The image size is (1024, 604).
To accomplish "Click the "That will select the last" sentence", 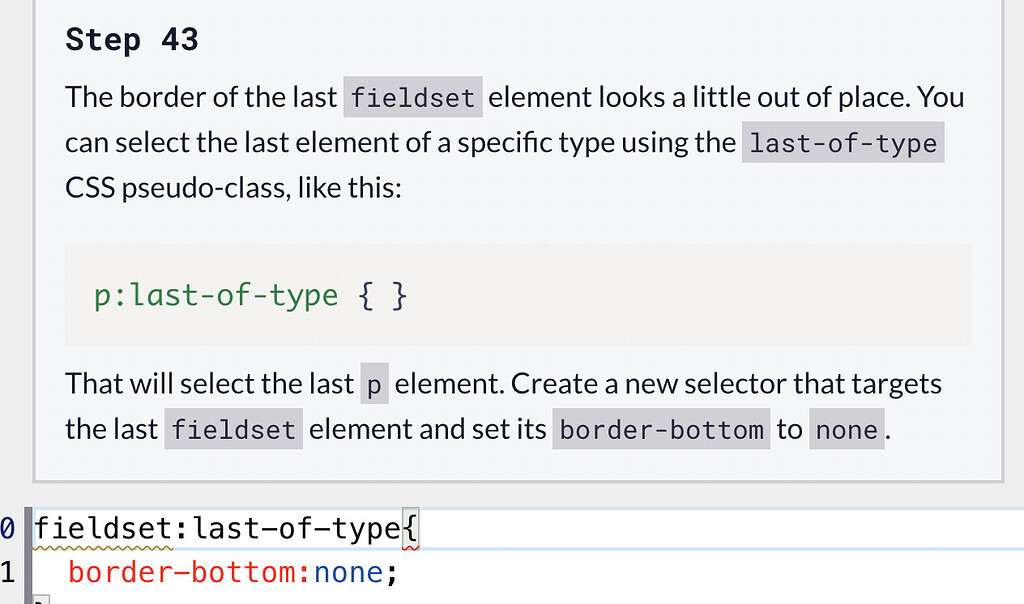I will tap(208, 384).
